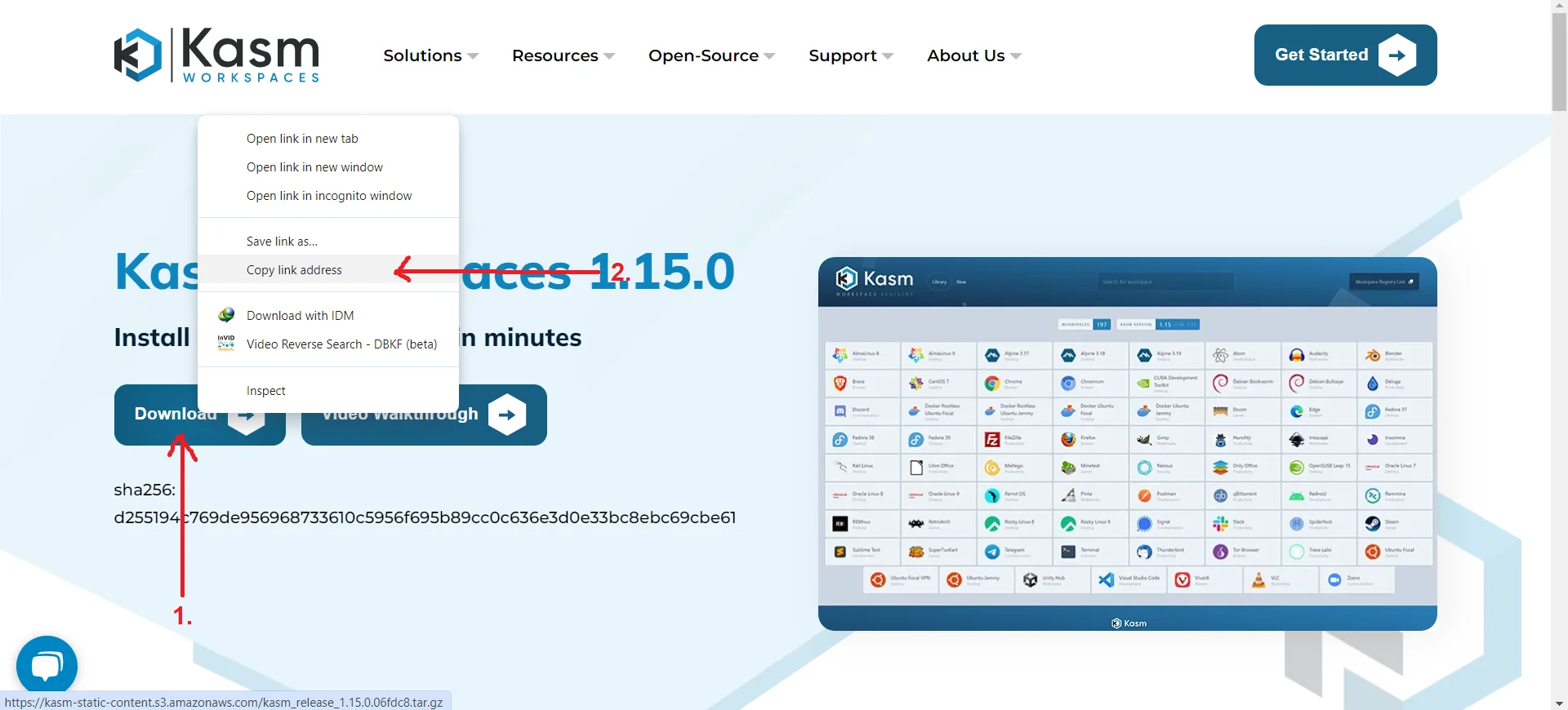Click the page scrollbar up arrow
This screenshot has width=1568, height=710.
(1559, 7)
